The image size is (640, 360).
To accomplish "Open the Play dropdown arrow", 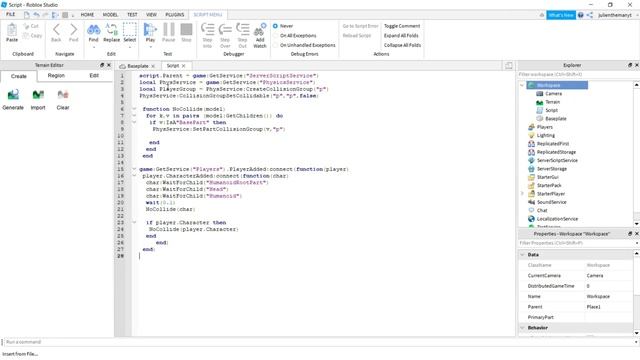I will [150, 47].
